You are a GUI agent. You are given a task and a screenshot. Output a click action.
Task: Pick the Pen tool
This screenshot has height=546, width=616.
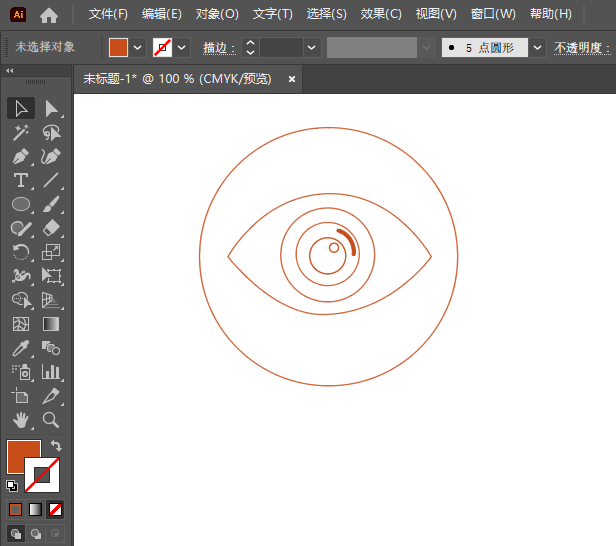pyautogui.click(x=20, y=156)
